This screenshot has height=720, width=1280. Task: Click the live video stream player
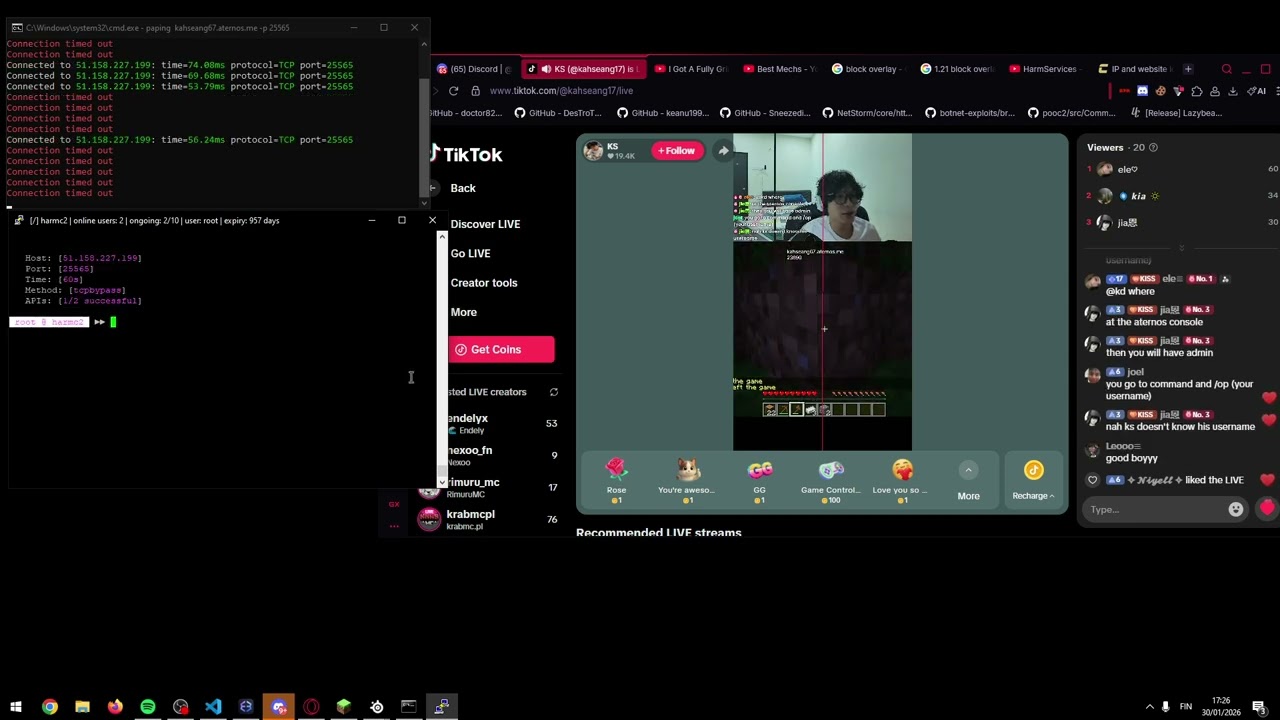click(822, 292)
